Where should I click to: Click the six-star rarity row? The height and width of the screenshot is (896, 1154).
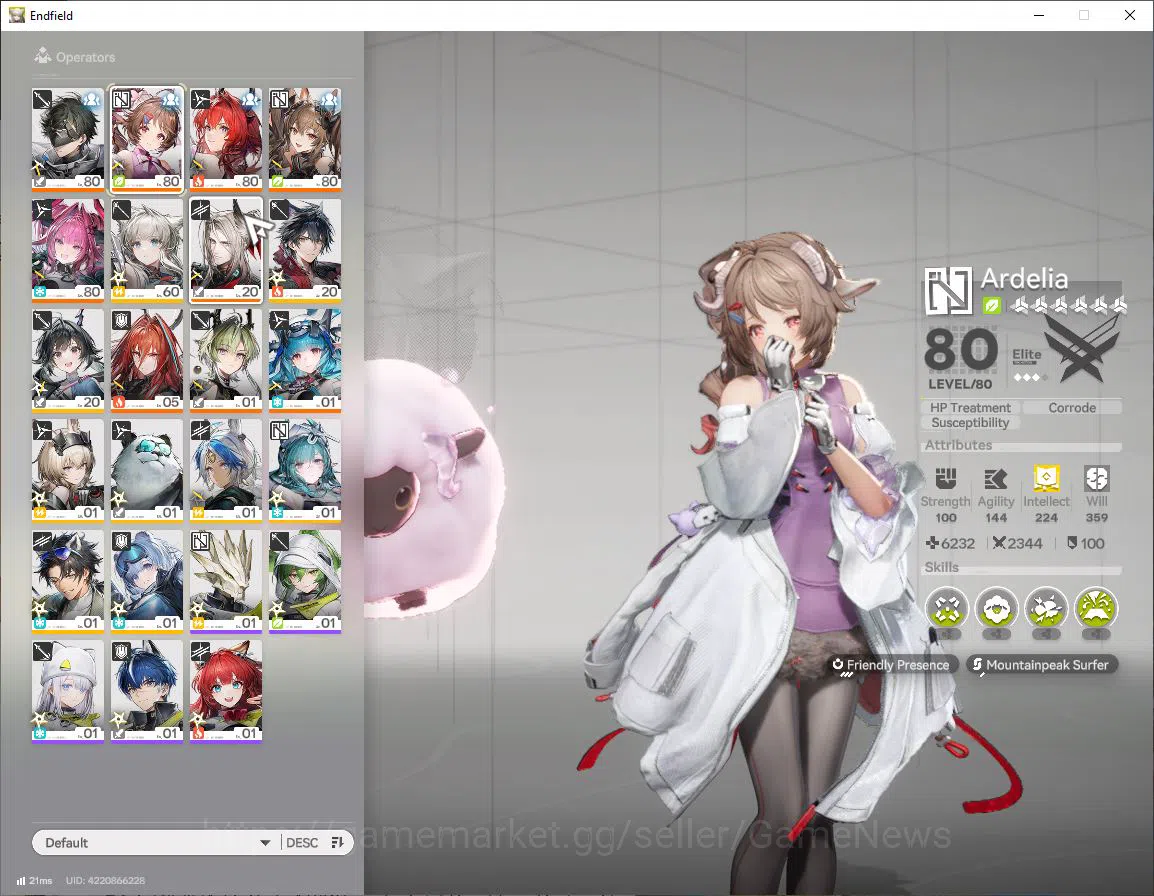[1067, 305]
